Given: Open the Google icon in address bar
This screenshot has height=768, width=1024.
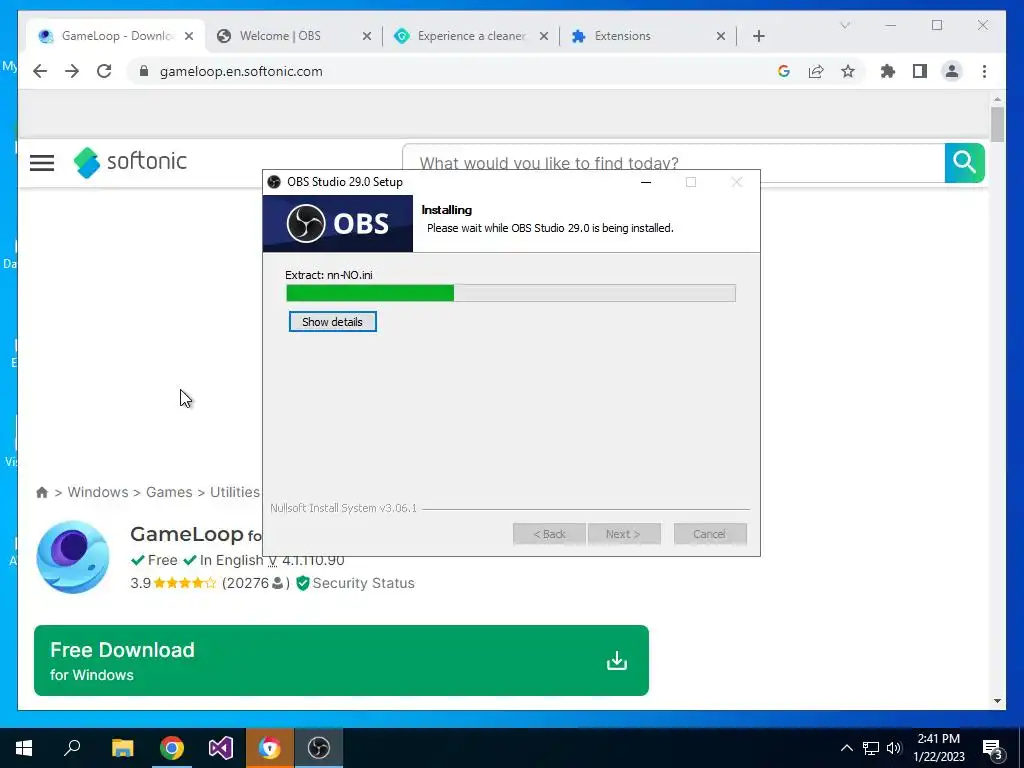Looking at the screenshot, I should click(x=784, y=71).
